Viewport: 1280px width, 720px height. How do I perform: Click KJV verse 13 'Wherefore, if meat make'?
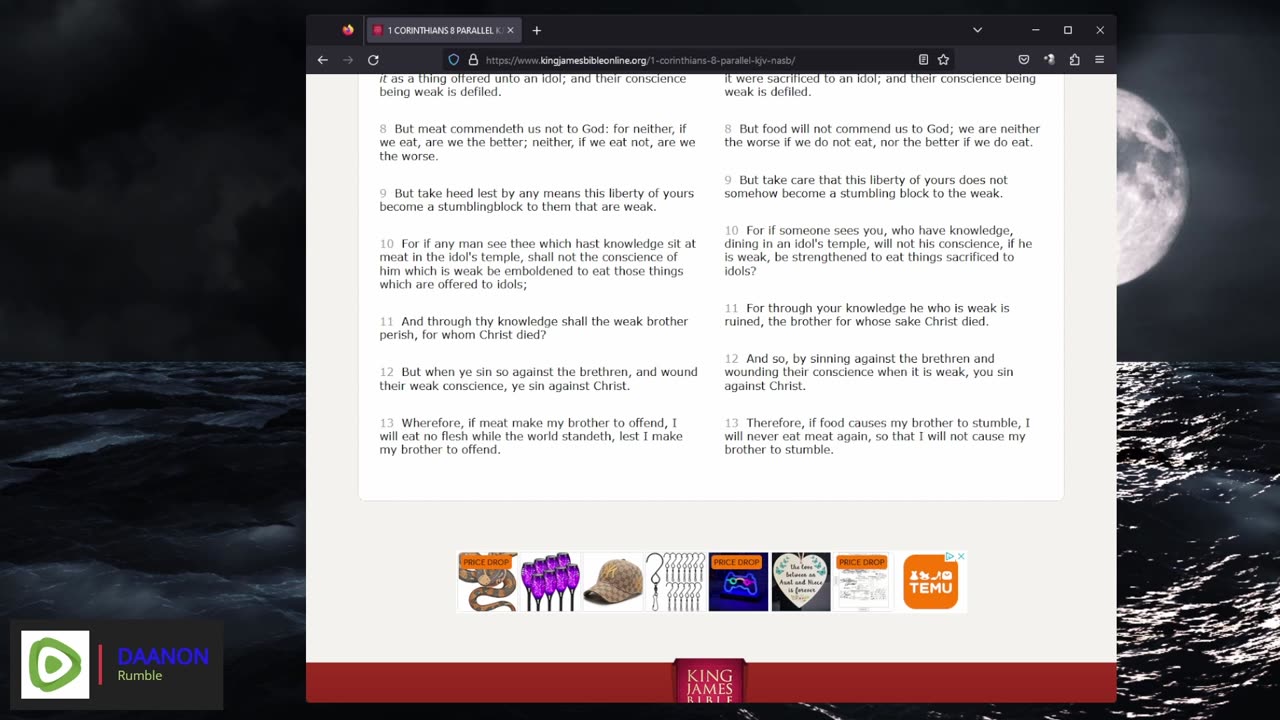531,436
